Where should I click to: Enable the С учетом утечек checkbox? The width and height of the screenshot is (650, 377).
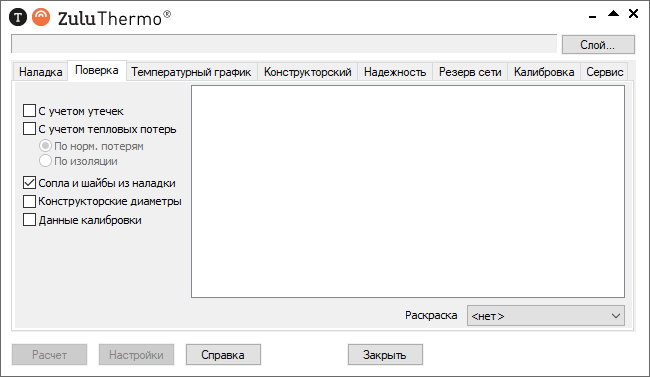pos(29,111)
